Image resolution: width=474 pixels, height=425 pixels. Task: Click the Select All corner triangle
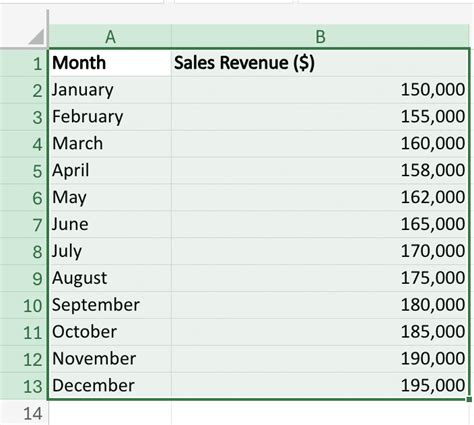pyautogui.click(x=36, y=37)
